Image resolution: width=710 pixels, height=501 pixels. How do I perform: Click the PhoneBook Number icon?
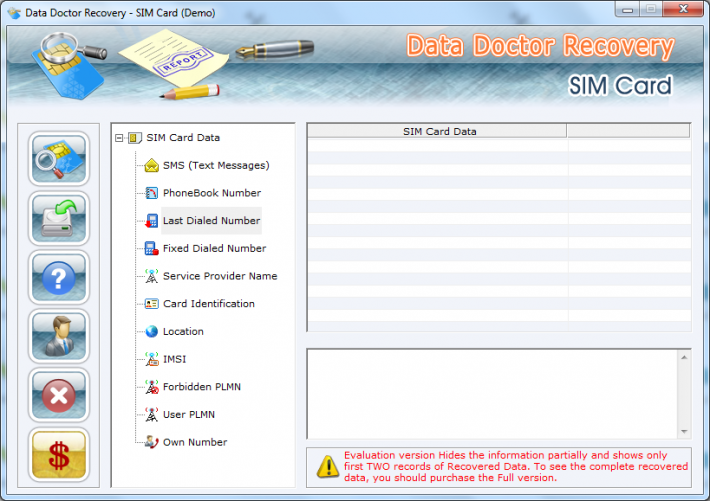click(x=152, y=193)
